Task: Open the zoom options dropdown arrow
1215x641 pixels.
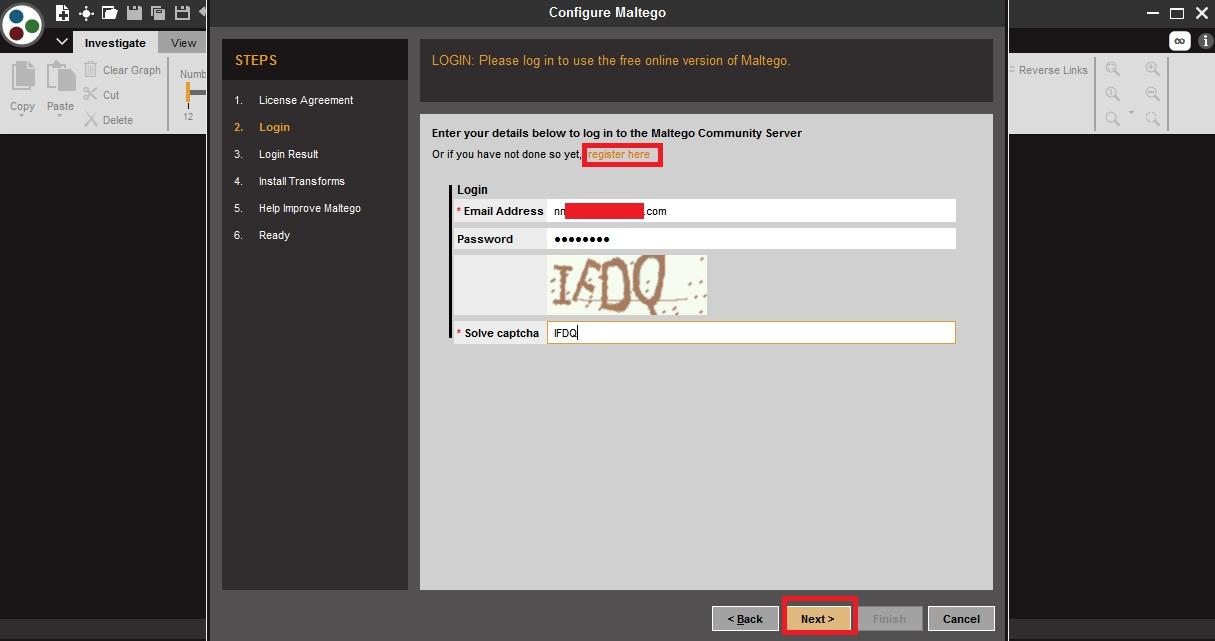Action: point(1132,113)
